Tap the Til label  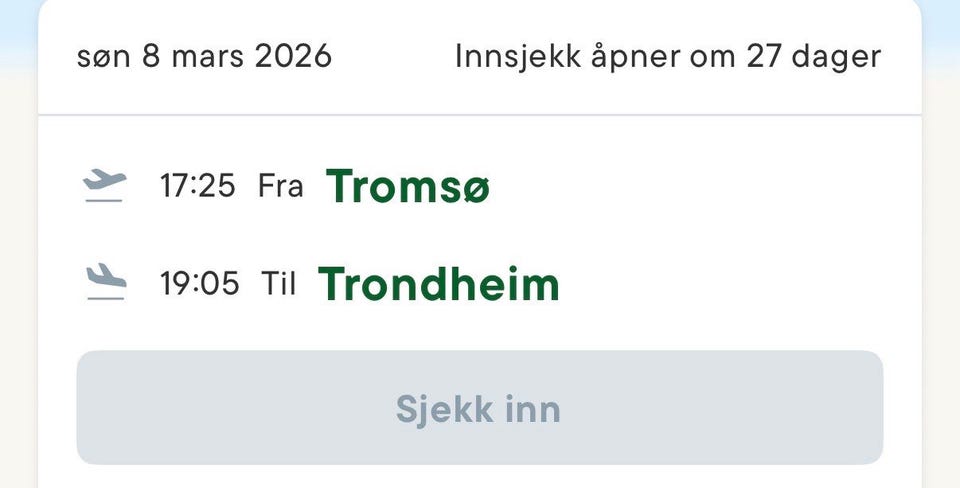point(279,284)
